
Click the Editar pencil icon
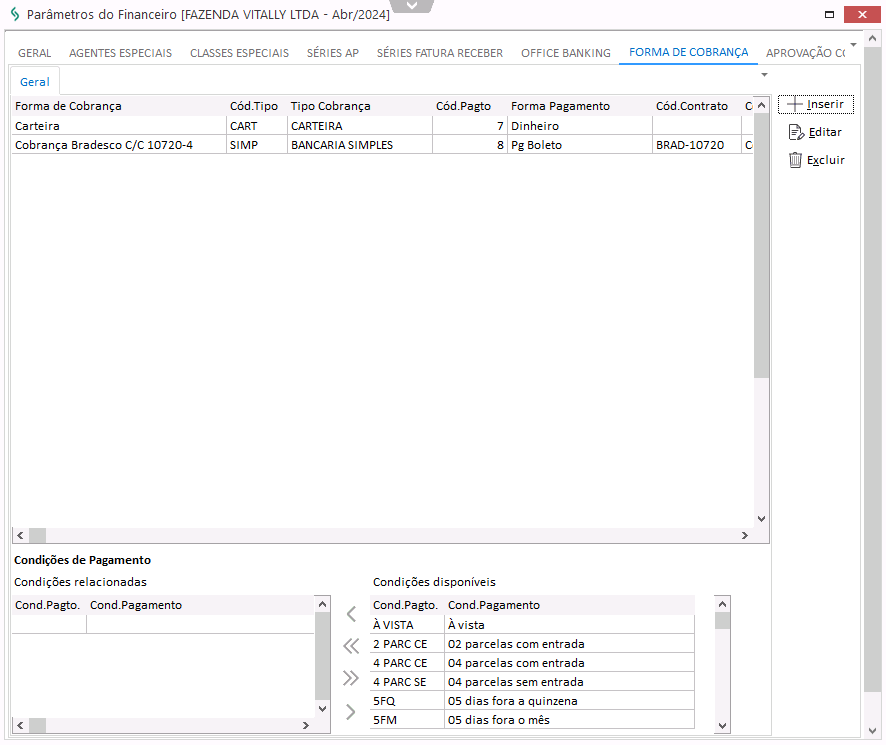tap(796, 132)
